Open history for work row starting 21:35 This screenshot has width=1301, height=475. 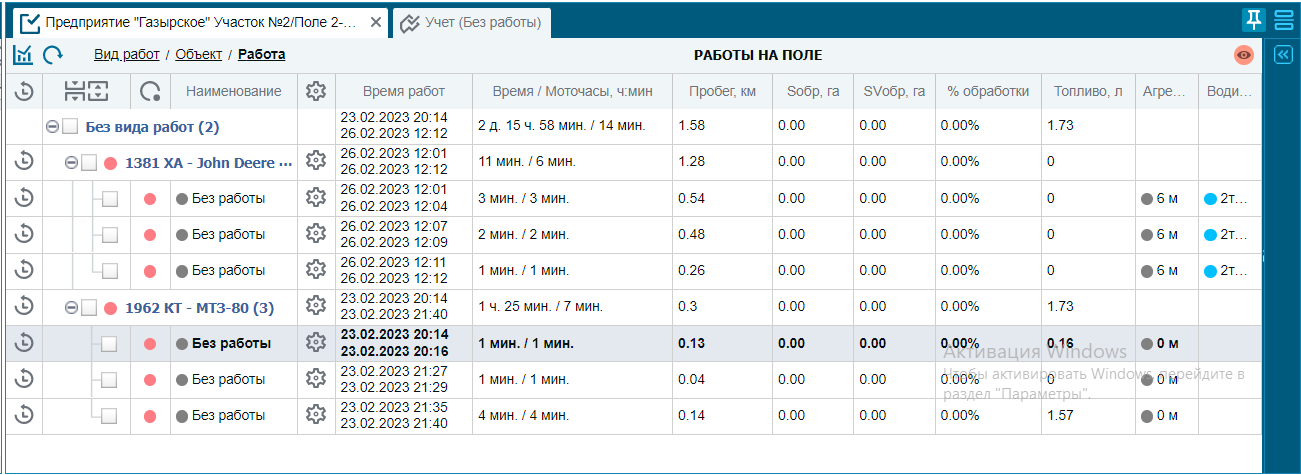pos(24,414)
